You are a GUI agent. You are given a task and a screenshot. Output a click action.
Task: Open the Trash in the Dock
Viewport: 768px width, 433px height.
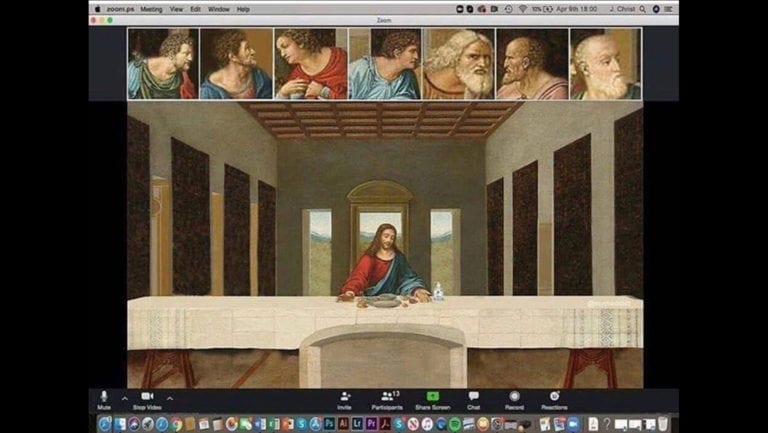tap(663, 424)
